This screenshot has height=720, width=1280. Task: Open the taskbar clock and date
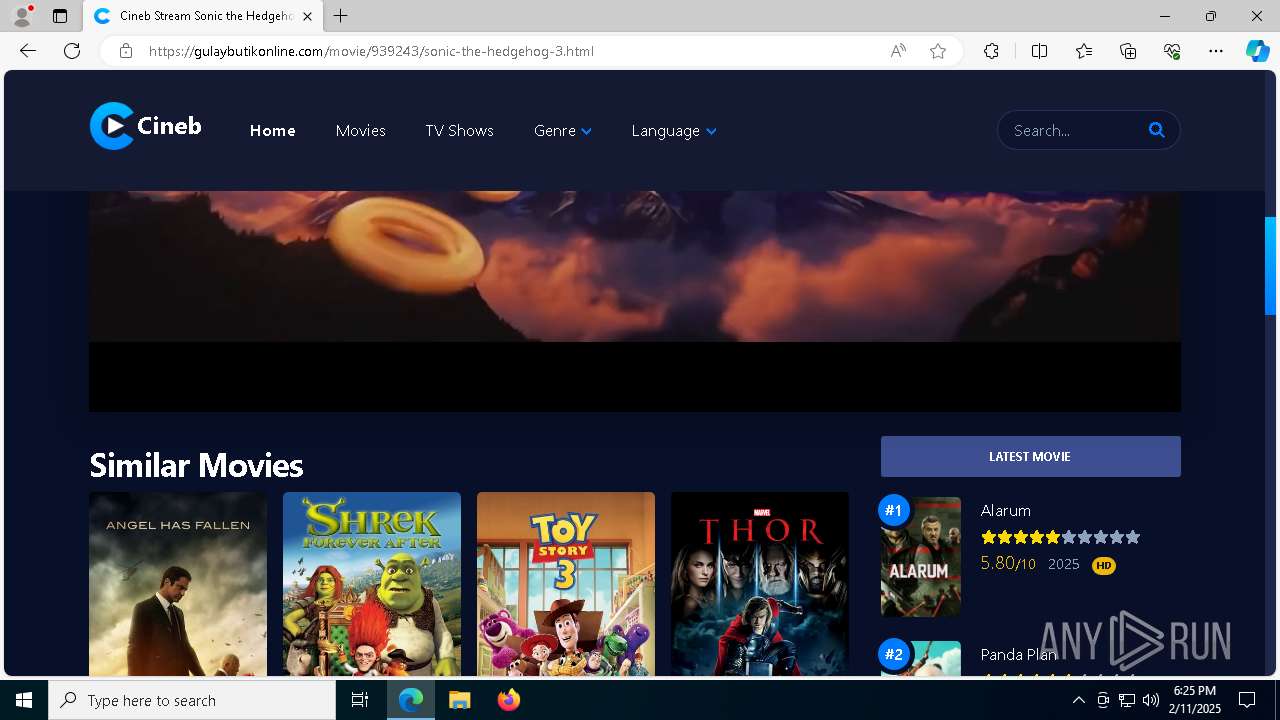(1195, 700)
